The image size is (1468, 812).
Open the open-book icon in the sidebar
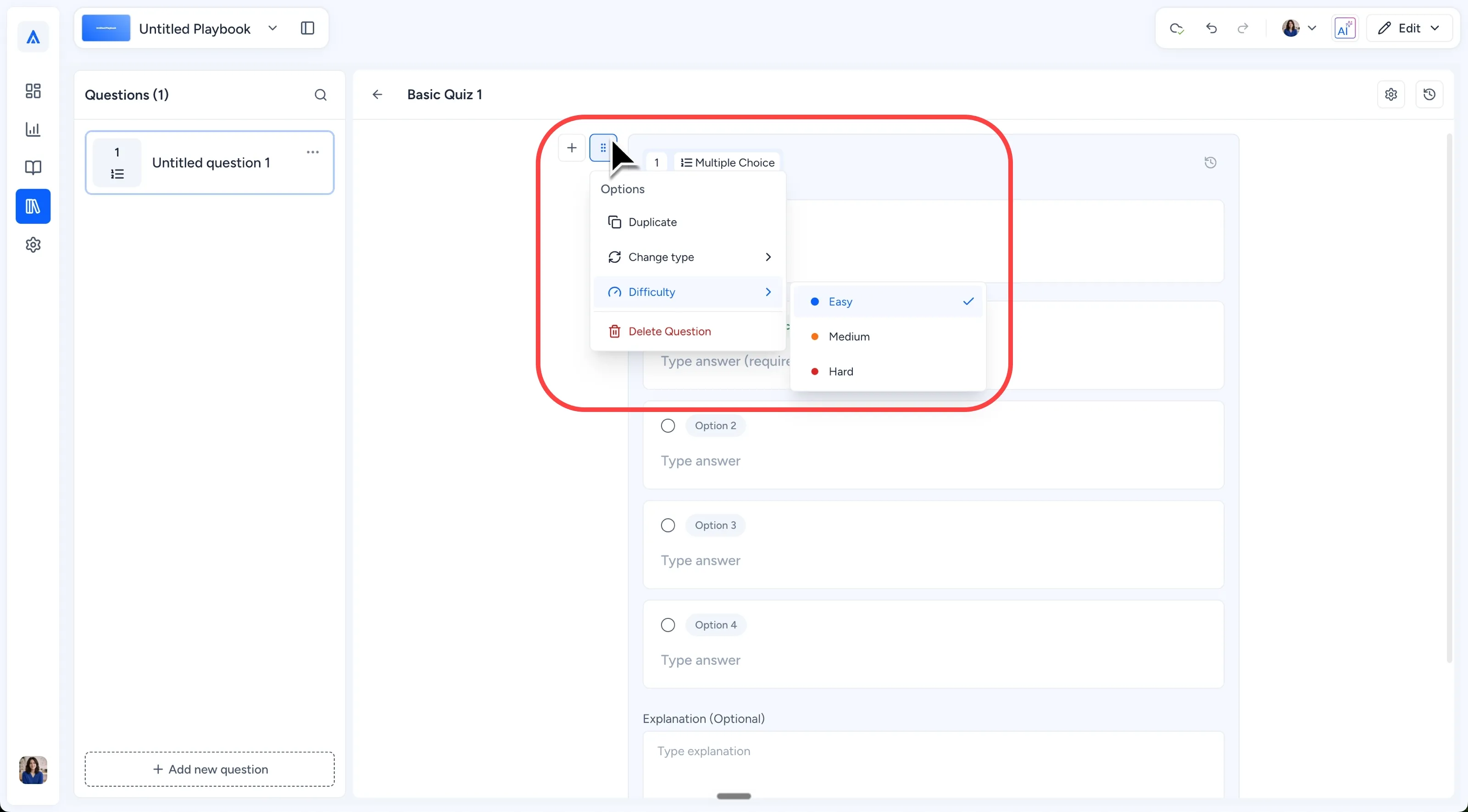[x=33, y=167]
